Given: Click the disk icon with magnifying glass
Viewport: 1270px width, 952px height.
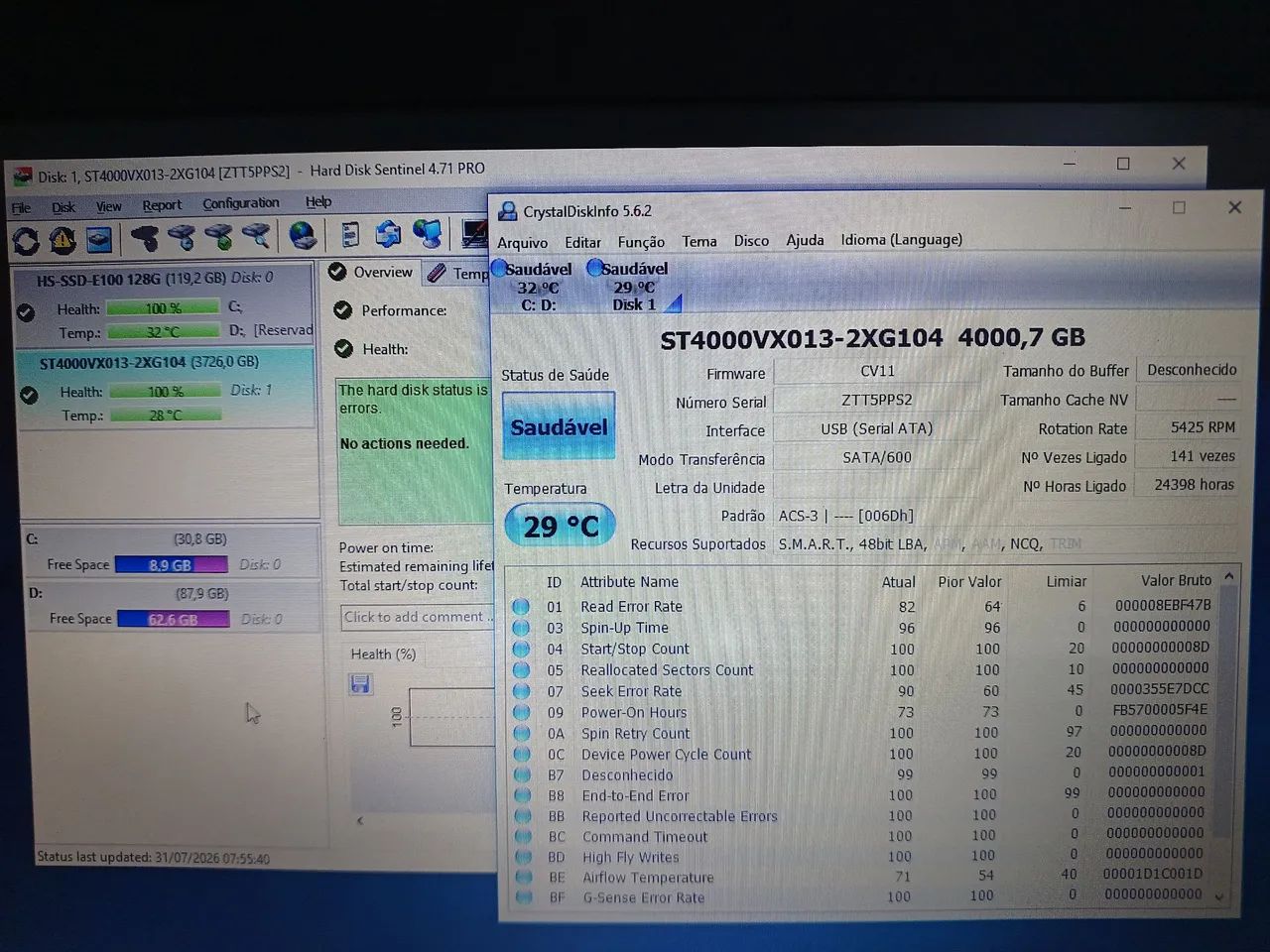Looking at the screenshot, I should pyautogui.click(x=256, y=236).
